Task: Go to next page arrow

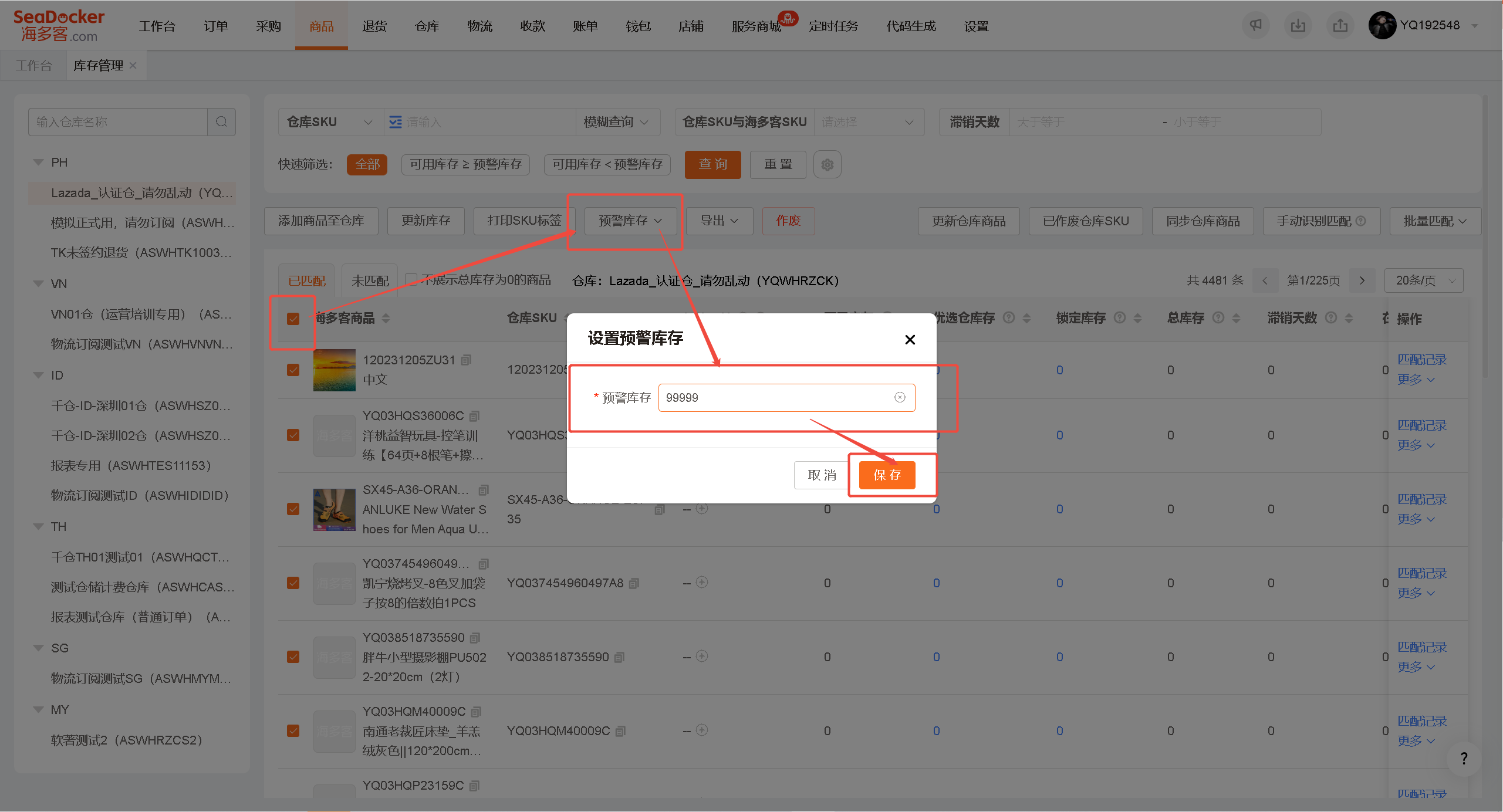Action: (x=1362, y=280)
